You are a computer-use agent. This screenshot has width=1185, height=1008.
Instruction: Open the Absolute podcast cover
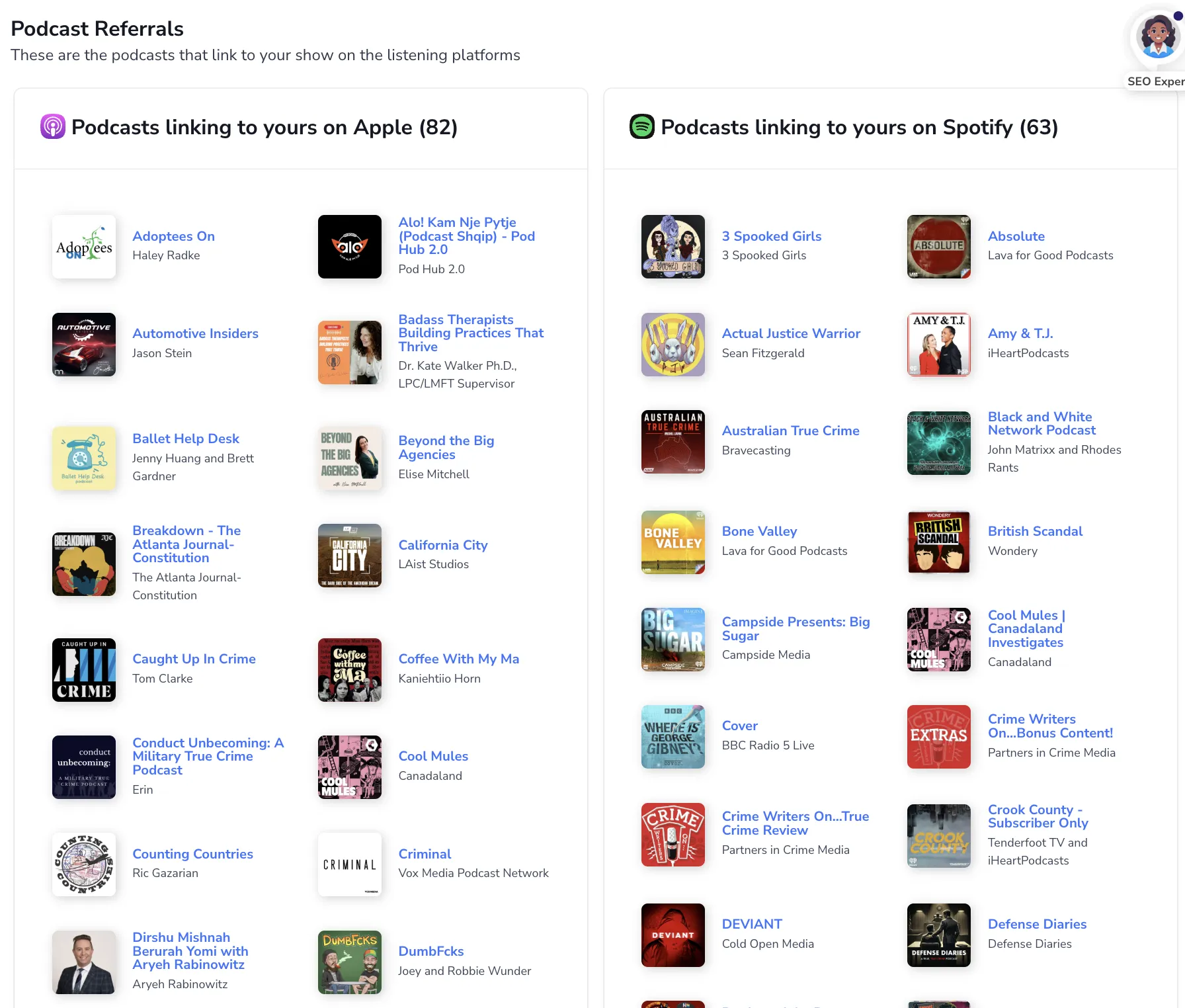point(939,247)
